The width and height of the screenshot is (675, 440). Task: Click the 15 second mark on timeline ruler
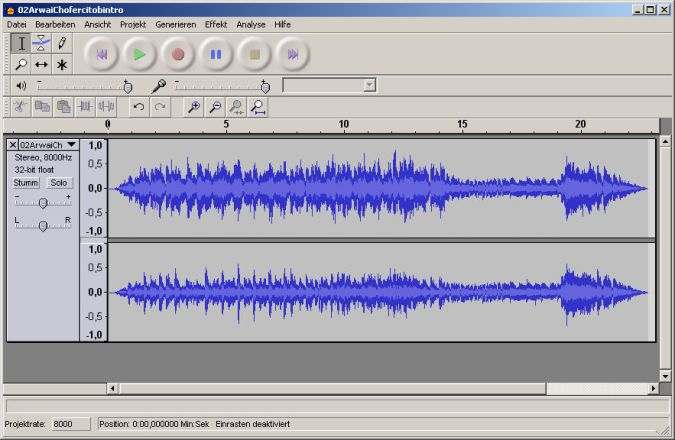(x=462, y=124)
